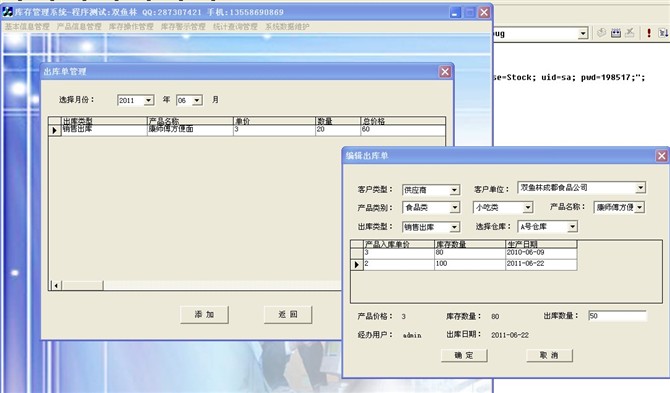Select the total price cell 60
The image size is (670, 393).
pyautogui.click(x=403, y=130)
